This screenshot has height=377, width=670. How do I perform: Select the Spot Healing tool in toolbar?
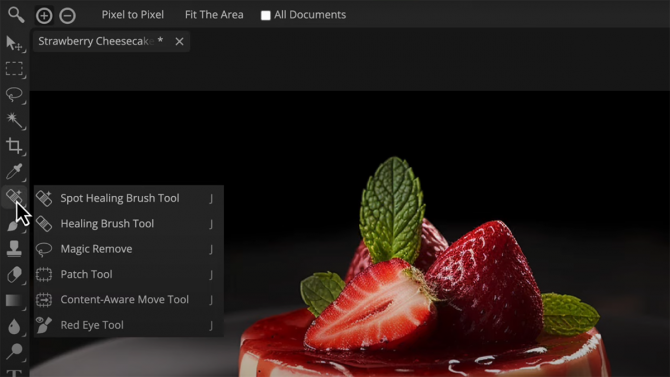coord(15,197)
